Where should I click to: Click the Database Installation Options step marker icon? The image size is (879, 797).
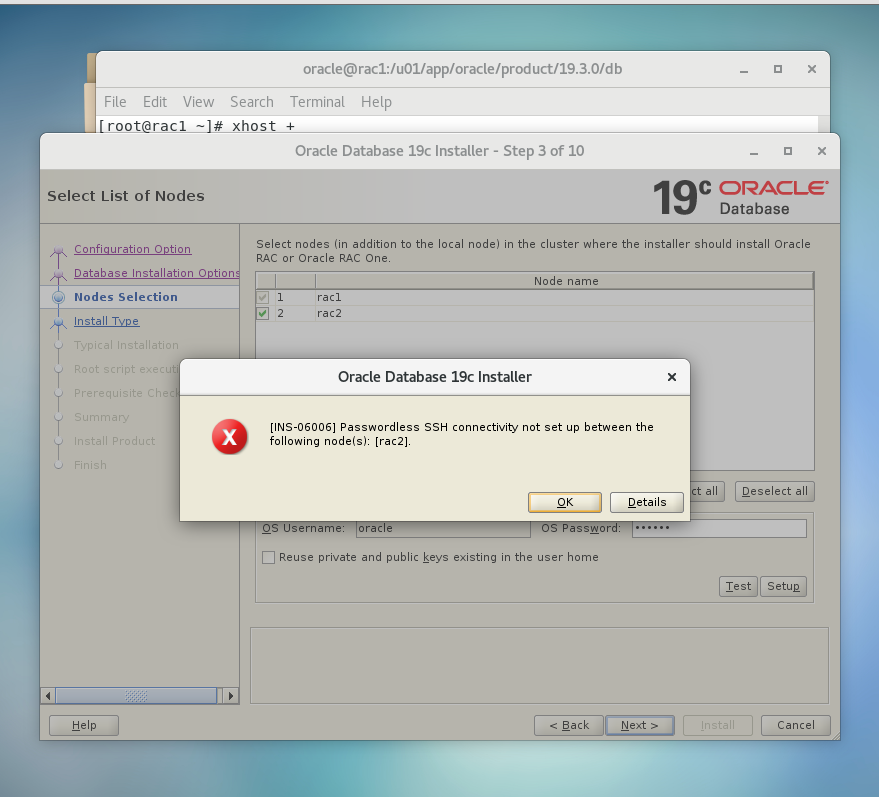58,275
